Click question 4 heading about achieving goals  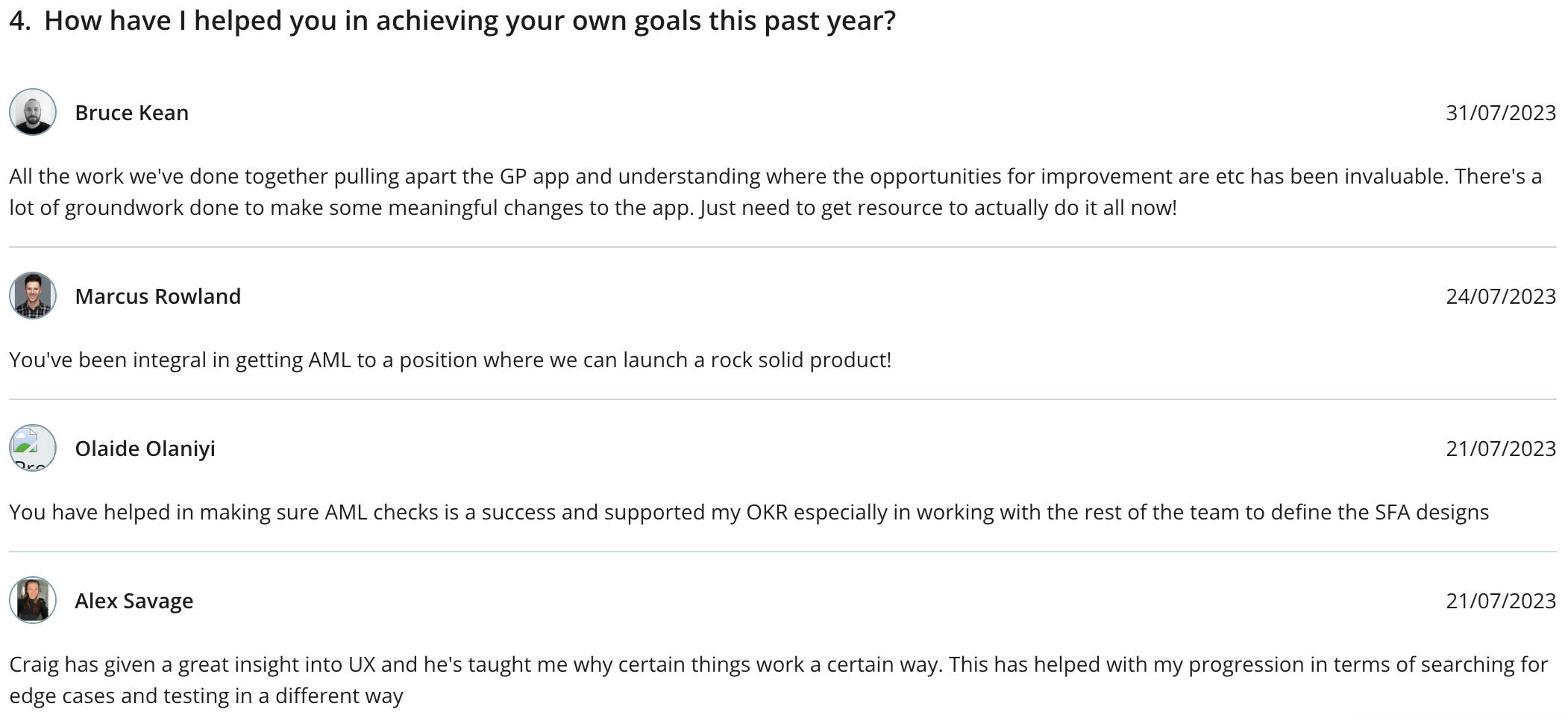[x=452, y=21]
